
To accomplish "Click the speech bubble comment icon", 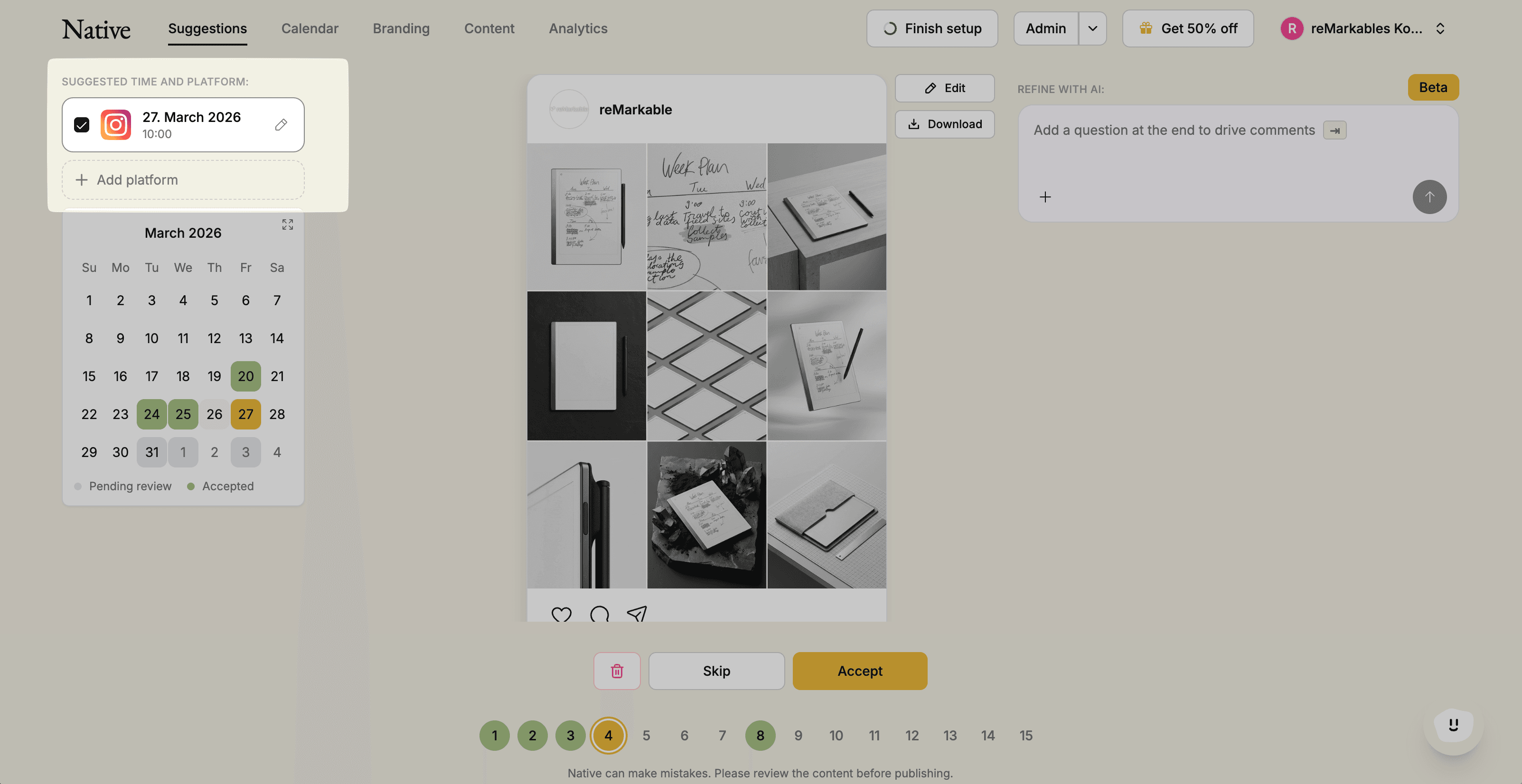I will (599, 615).
